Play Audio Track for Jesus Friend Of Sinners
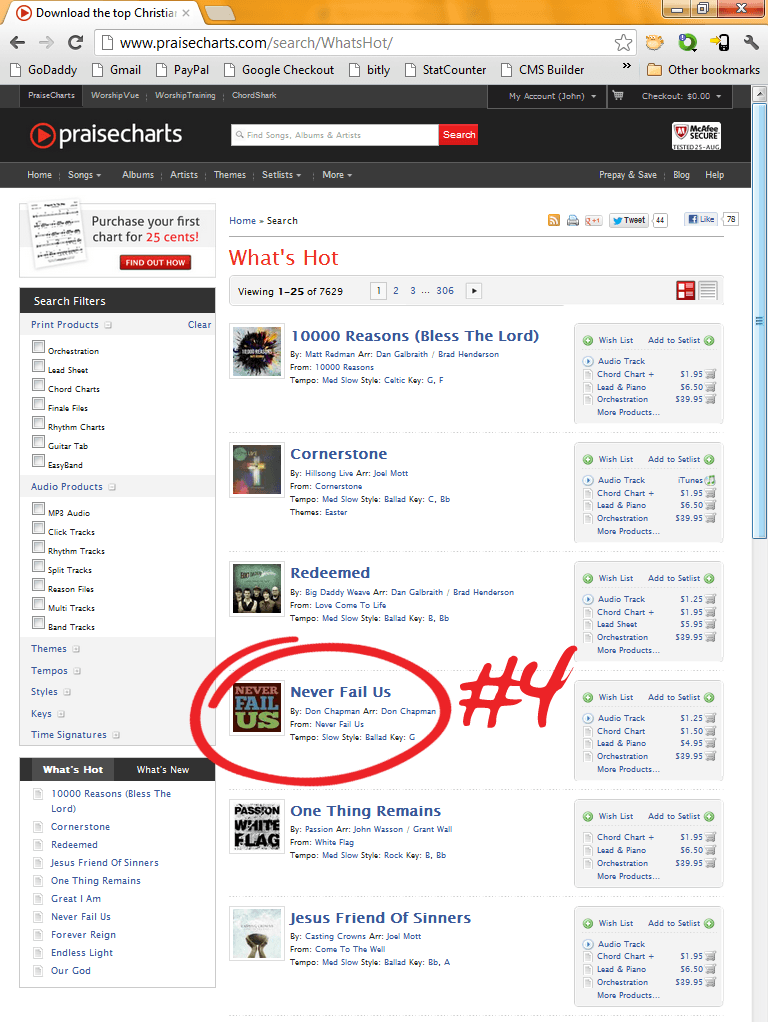 [587, 944]
